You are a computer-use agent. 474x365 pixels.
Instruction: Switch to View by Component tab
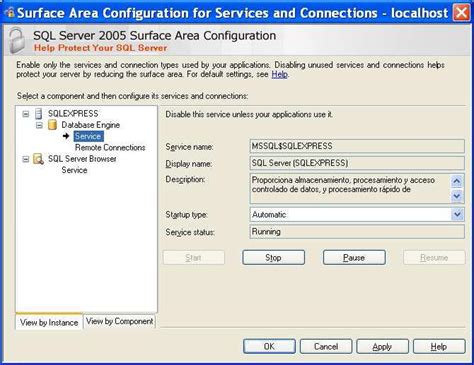[x=119, y=321]
